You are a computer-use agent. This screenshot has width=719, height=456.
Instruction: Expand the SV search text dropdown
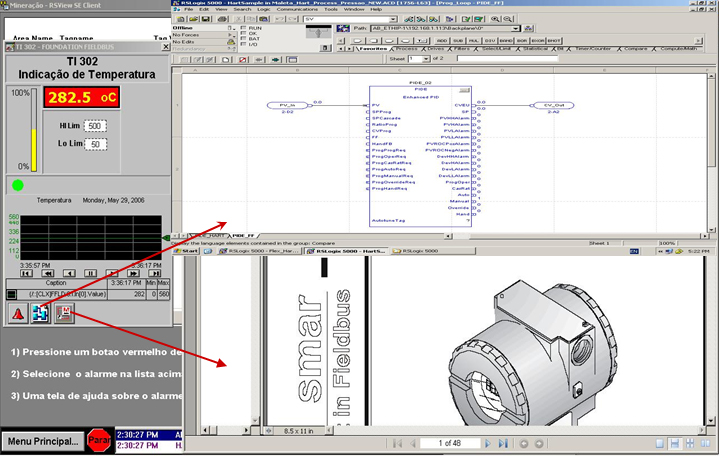393,19
